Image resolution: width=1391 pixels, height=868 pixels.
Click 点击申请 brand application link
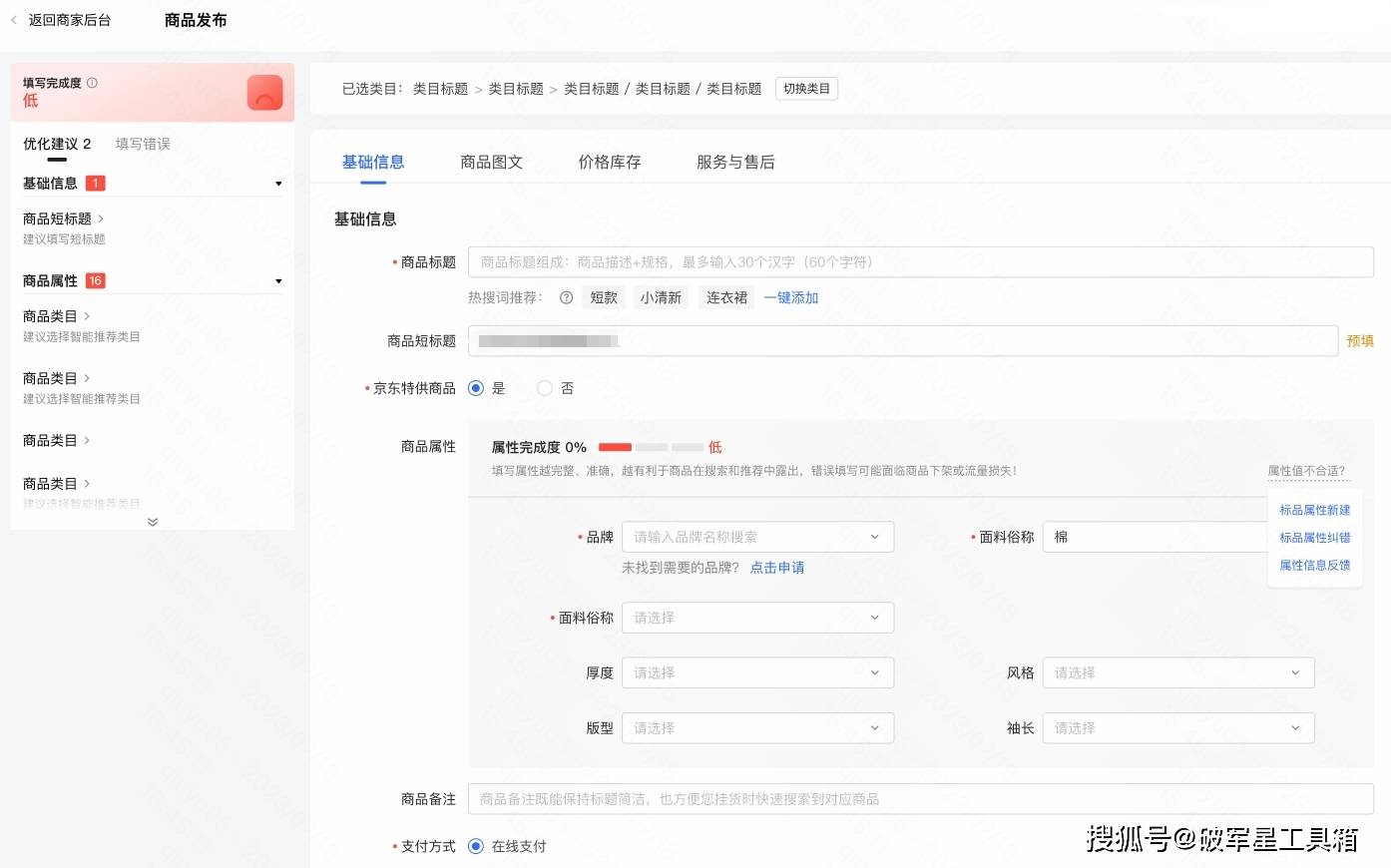click(x=777, y=568)
